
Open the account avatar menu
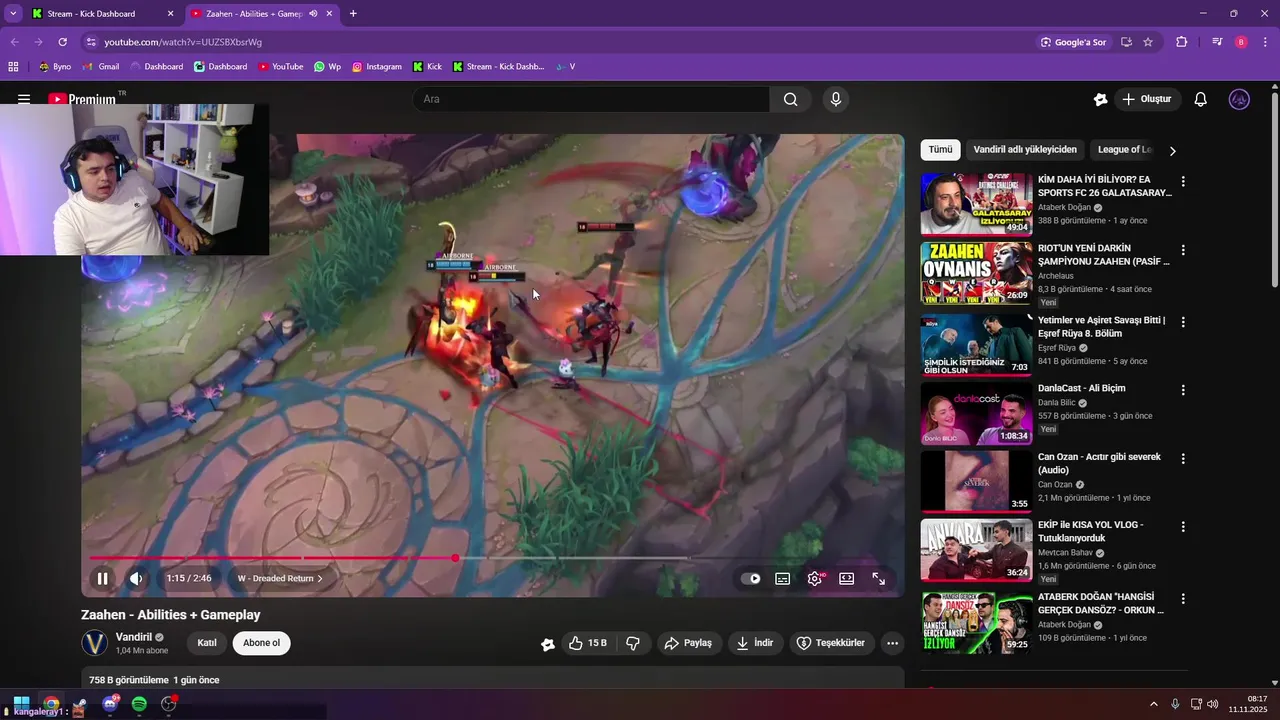[x=1239, y=99]
